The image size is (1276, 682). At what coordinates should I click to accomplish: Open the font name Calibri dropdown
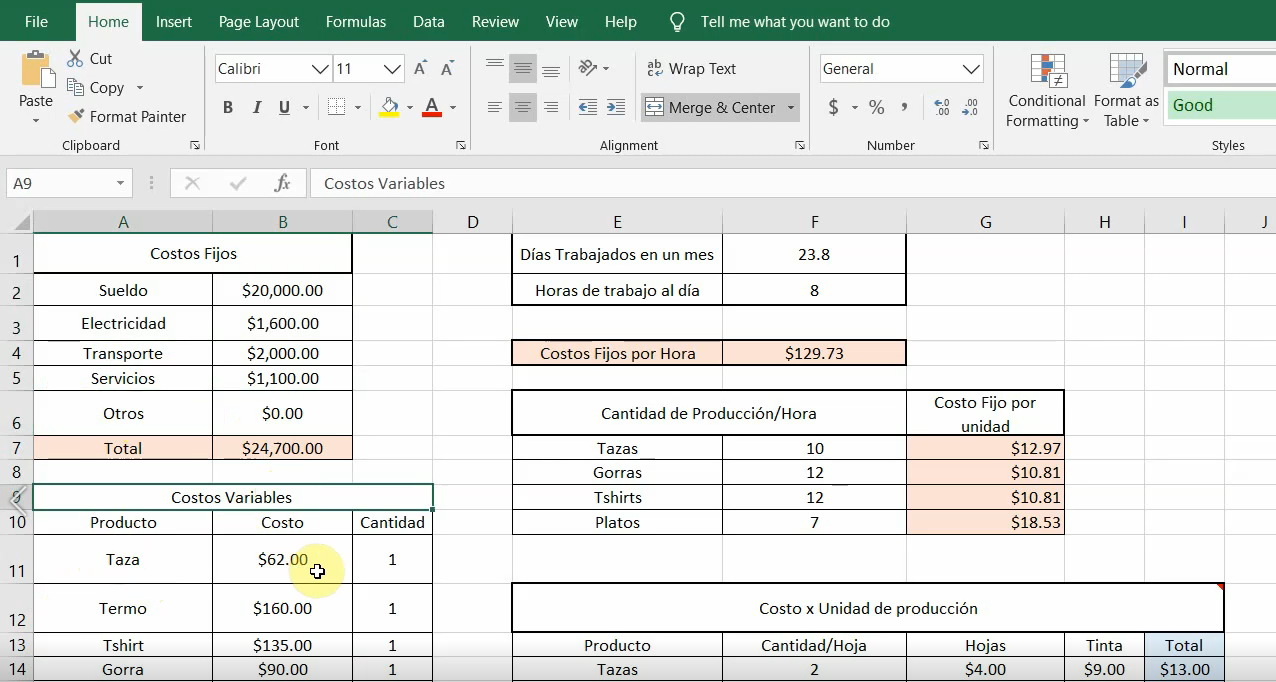click(x=320, y=69)
